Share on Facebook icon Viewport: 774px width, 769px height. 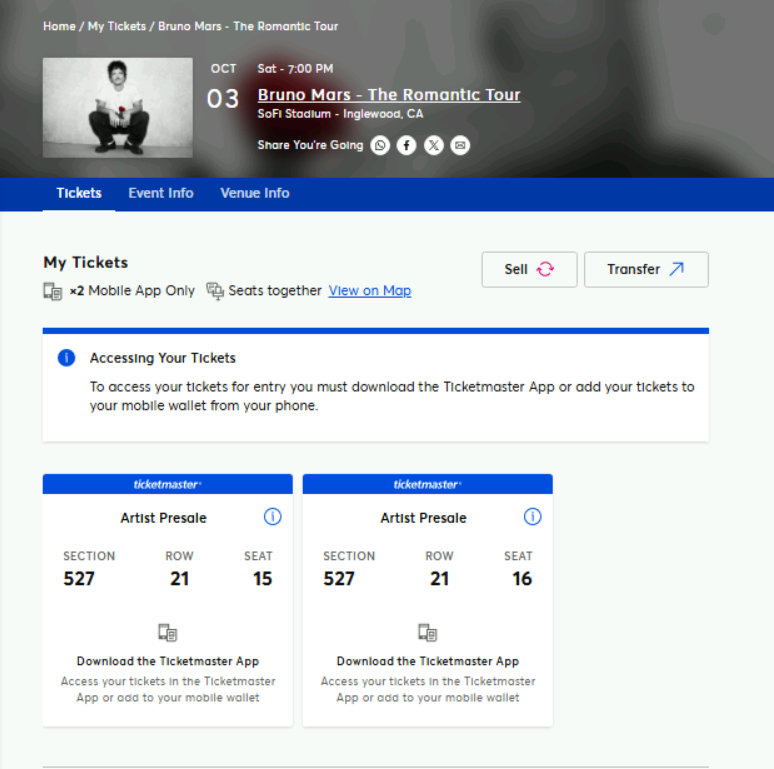[407, 145]
